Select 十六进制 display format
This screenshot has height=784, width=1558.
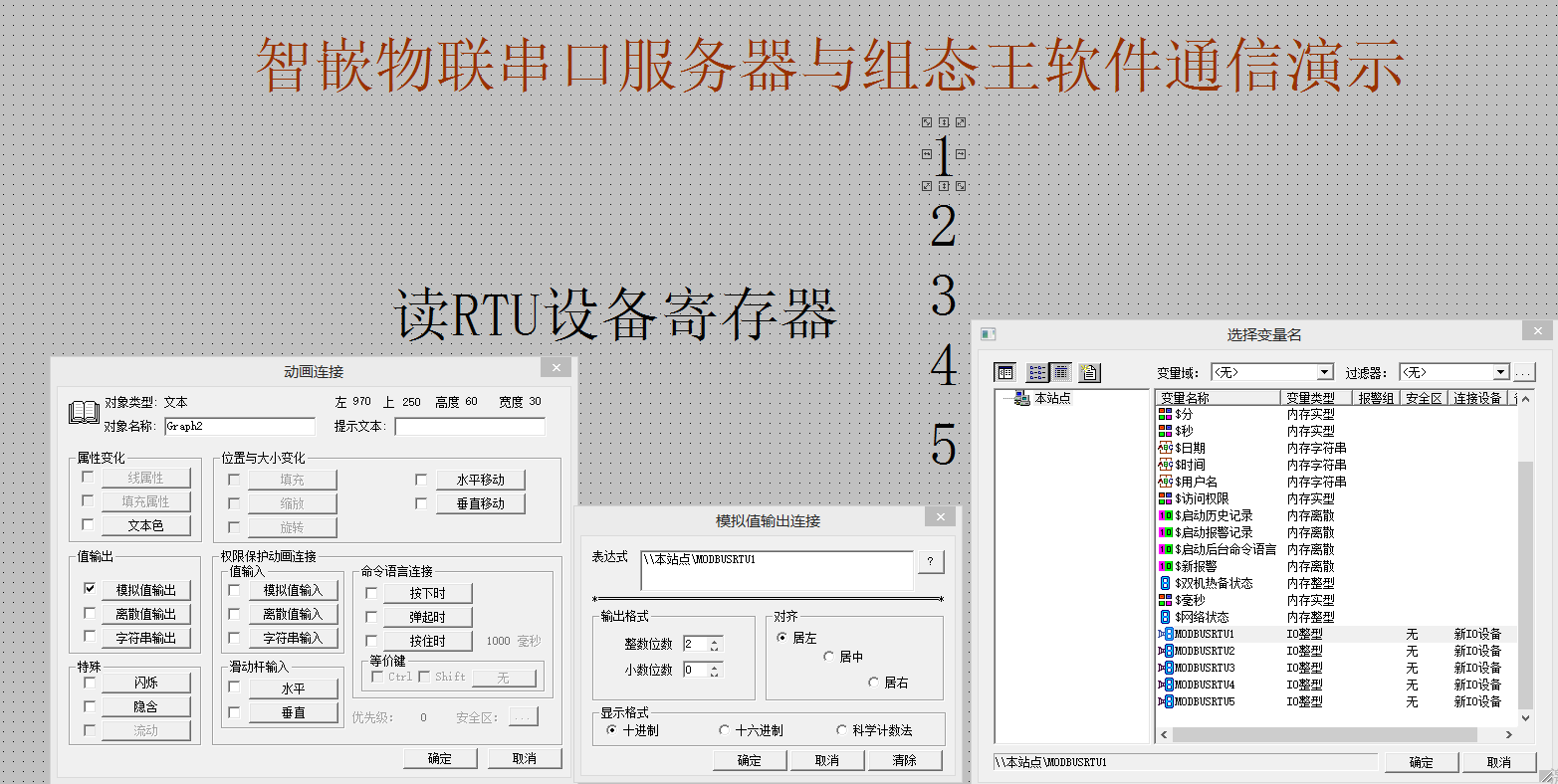pyautogui.click(x=724, y=729)
